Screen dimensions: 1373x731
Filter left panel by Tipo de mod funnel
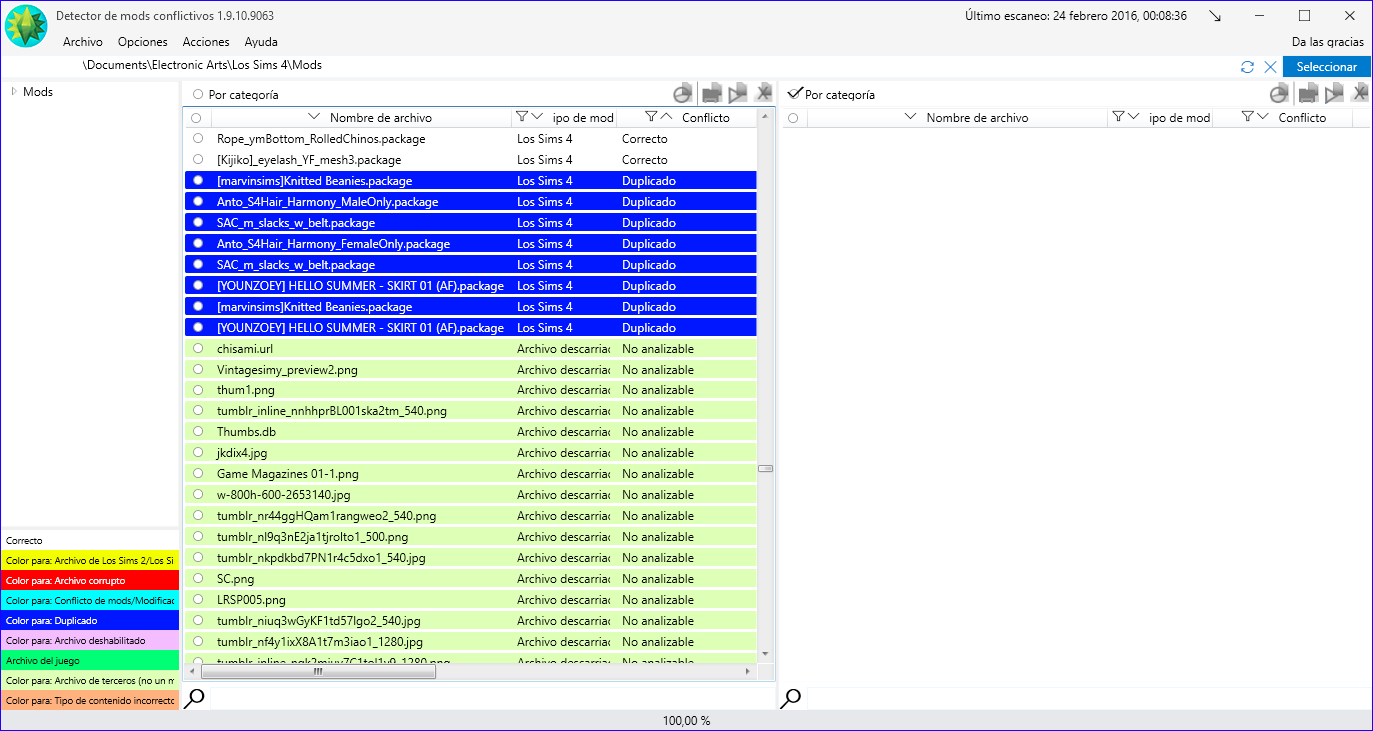point(521,117)
